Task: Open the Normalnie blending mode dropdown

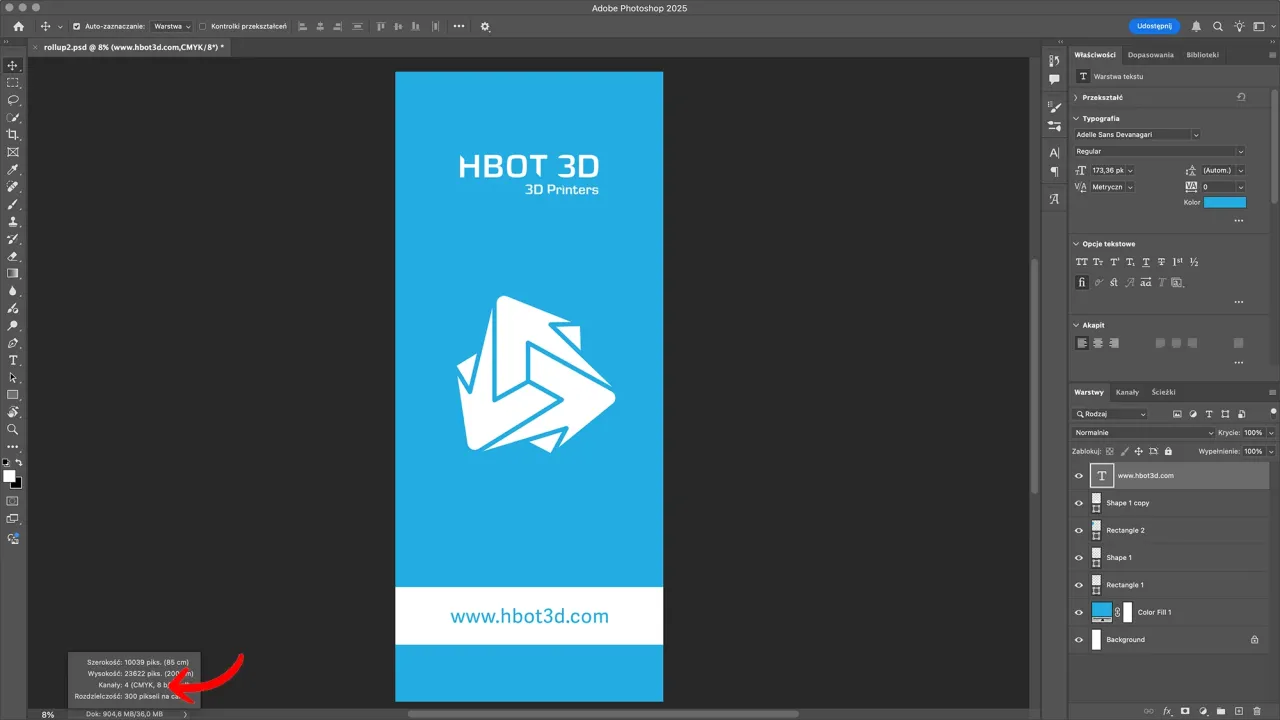Action: (1144, 433)
